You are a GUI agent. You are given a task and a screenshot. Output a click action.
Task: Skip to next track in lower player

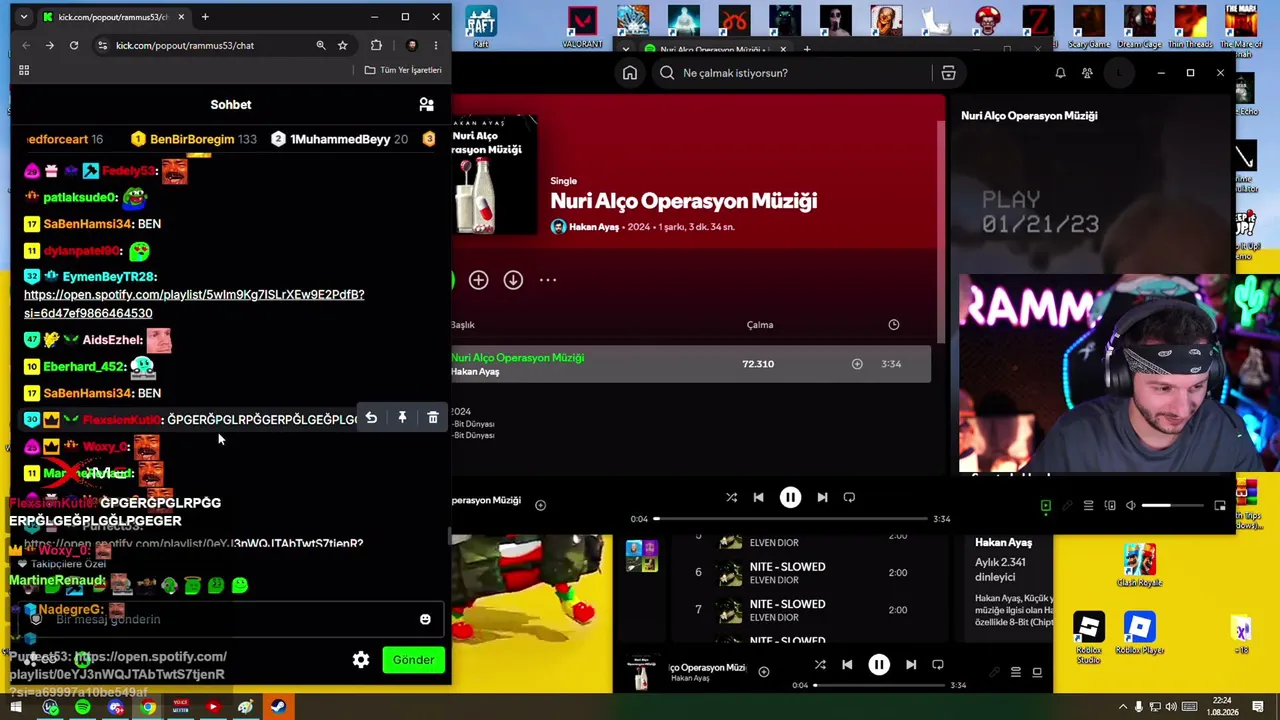tap(911, 664)
